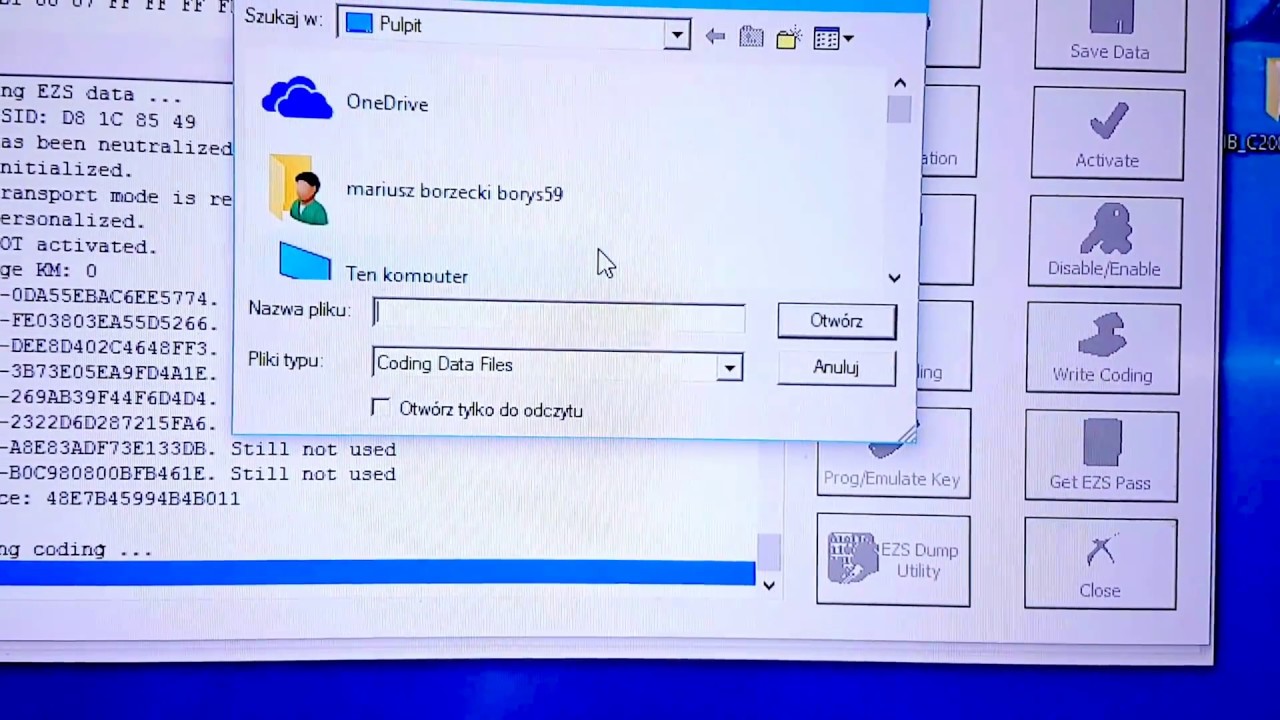Click the file list scroll down arrow
The width and height of the screenshot is (1280, 720).
pos(894,278)
